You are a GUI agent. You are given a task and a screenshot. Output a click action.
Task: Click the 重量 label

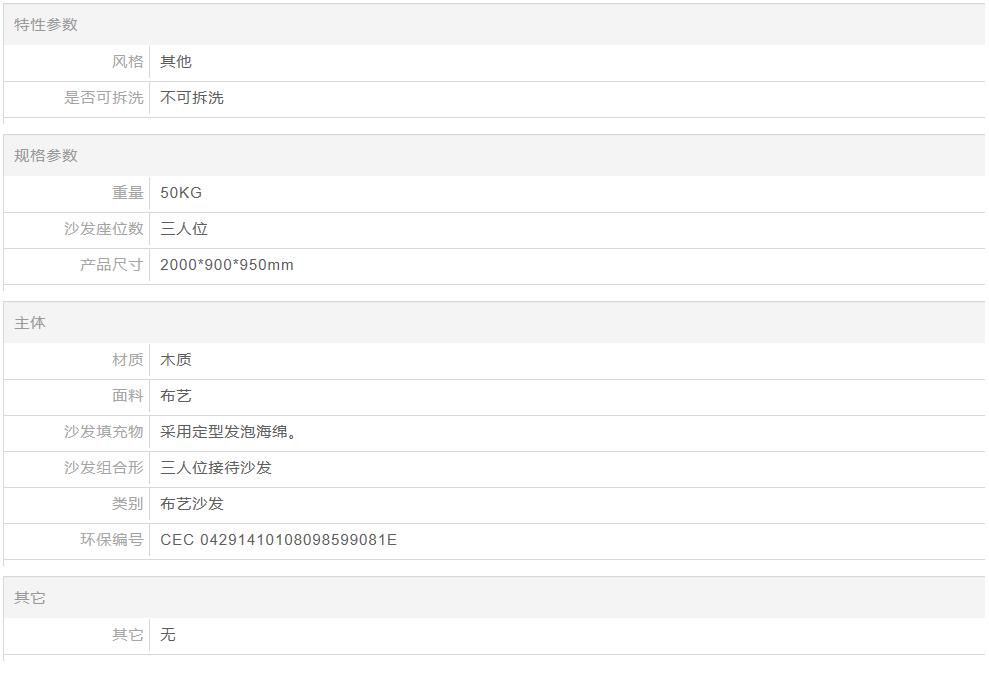click(x=127, y=193)
